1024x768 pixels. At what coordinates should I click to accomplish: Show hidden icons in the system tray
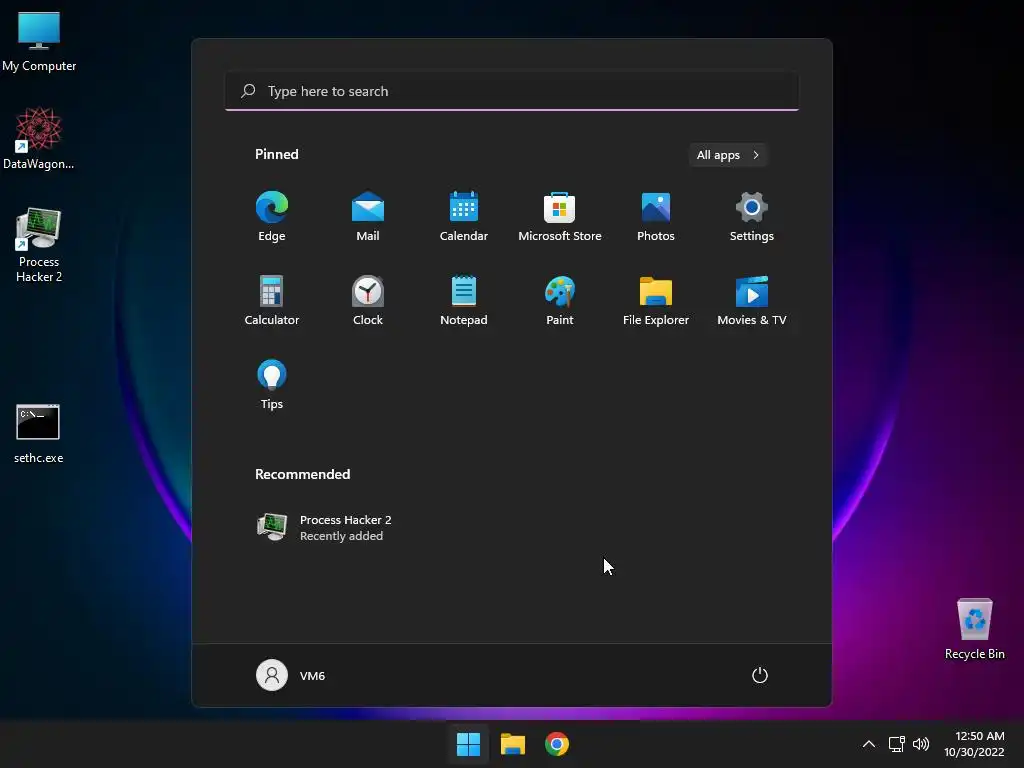tap(869, 744)
